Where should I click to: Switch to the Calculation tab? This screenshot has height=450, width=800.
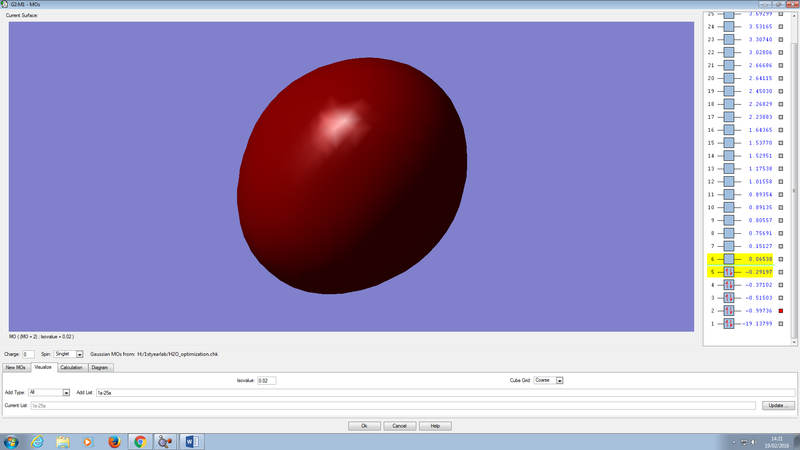71,367
